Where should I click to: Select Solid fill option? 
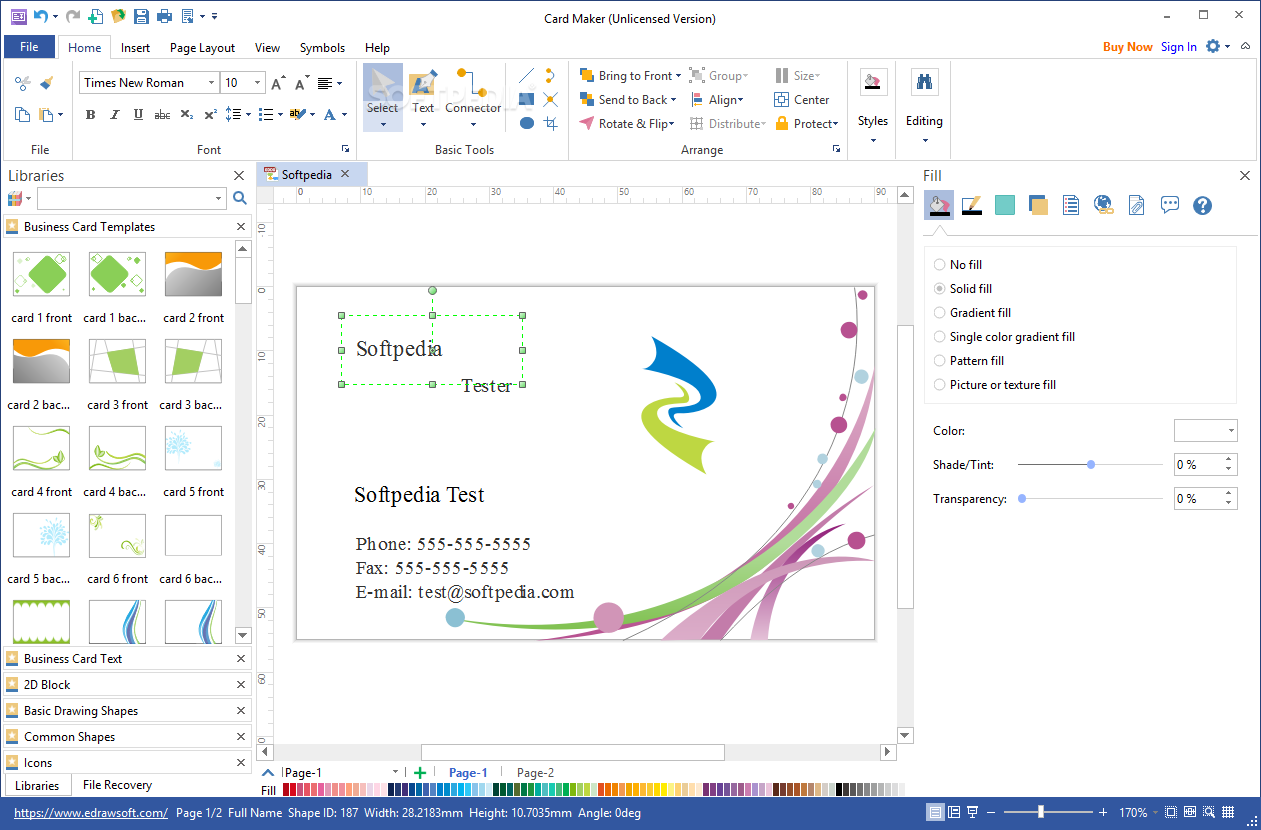click(x=963, y=289)
